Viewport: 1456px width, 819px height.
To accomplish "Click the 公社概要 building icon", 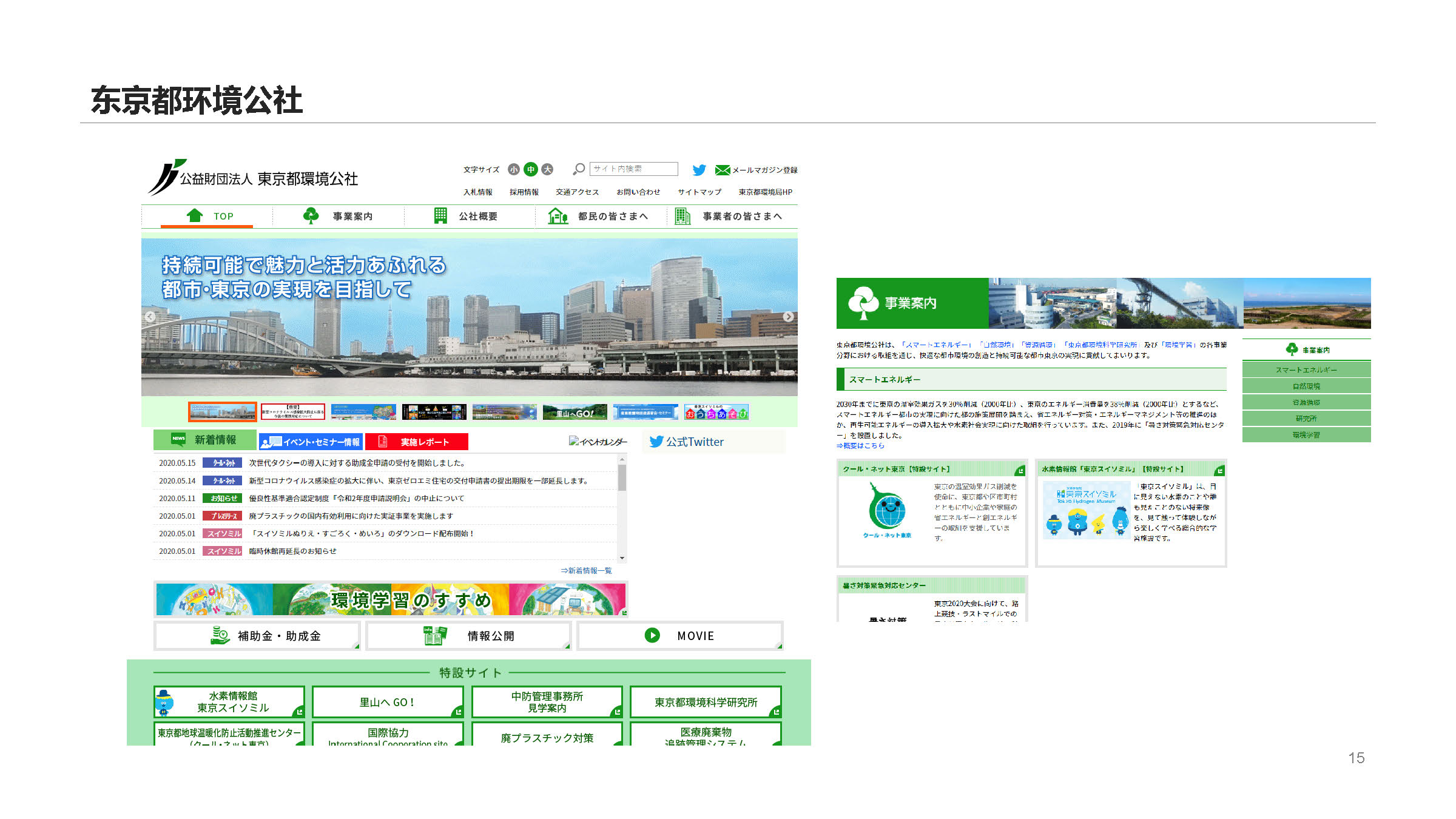I will tap(439, 215).
